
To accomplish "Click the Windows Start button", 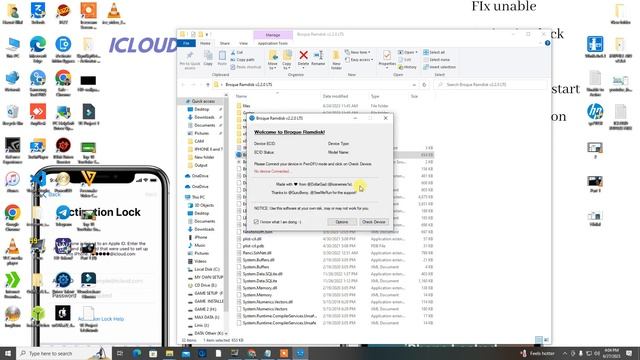I will pos(8,353).
